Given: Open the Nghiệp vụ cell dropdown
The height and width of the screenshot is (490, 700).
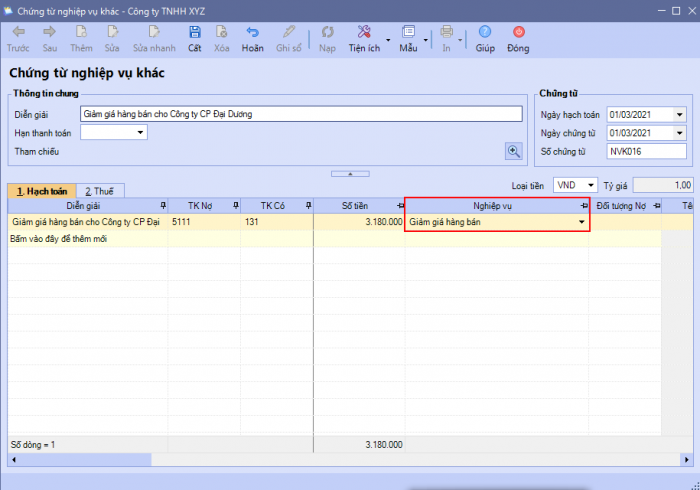Looking at the screenshot, I should click(581, 222).
